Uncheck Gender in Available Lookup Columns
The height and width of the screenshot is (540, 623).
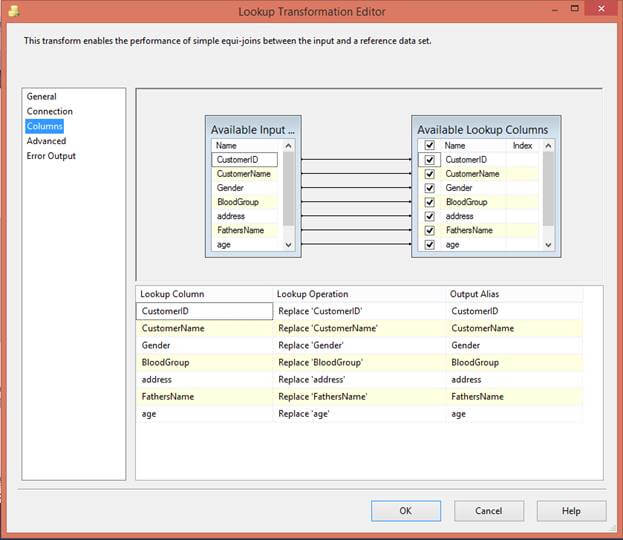pos(430,188)
